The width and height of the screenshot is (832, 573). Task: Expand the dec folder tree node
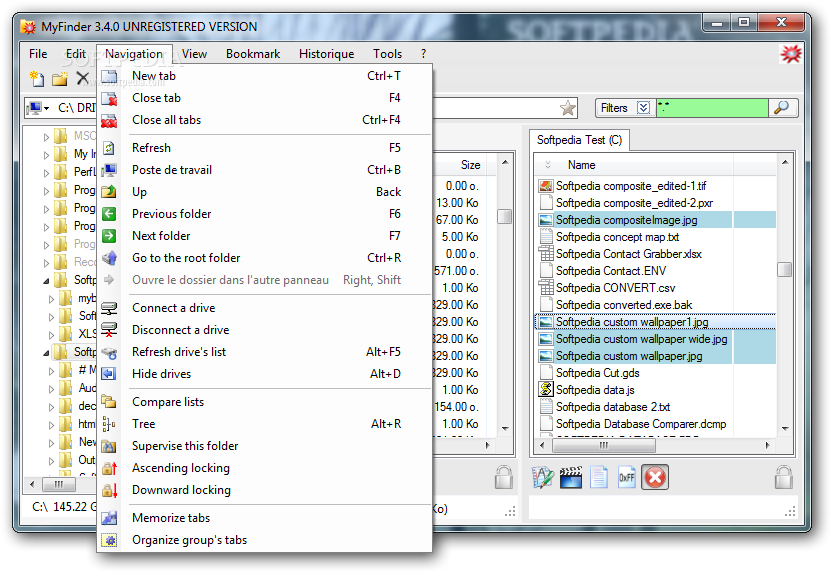pos(51,407)
